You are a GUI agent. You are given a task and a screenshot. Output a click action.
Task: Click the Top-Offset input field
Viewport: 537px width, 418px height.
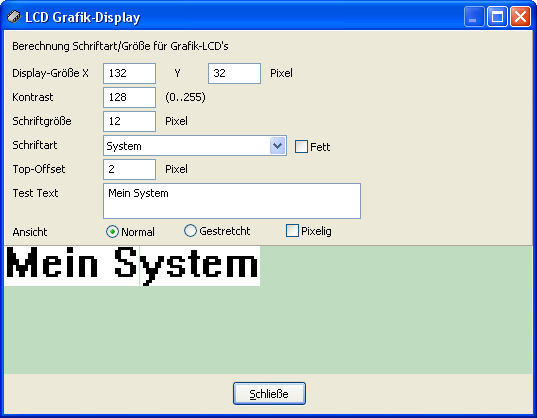(129, 169)
